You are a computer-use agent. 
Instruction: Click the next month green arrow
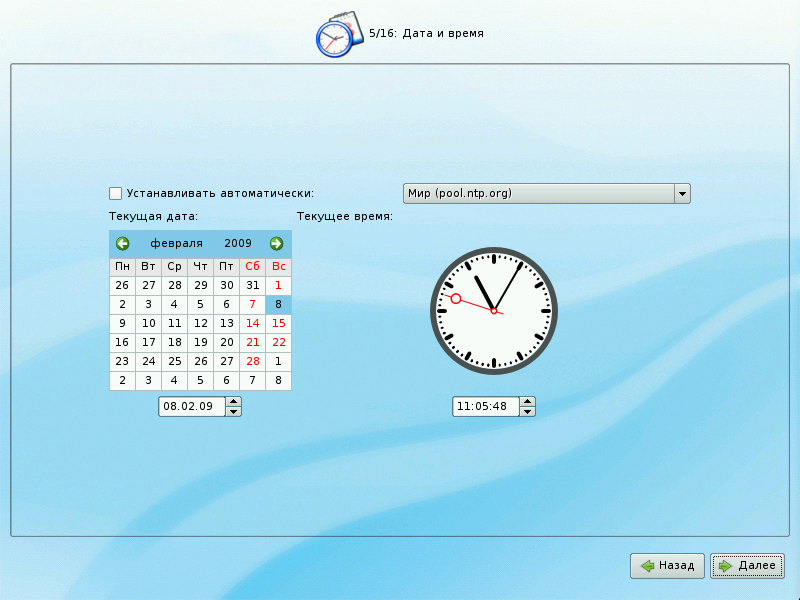[x=276, y=243]
